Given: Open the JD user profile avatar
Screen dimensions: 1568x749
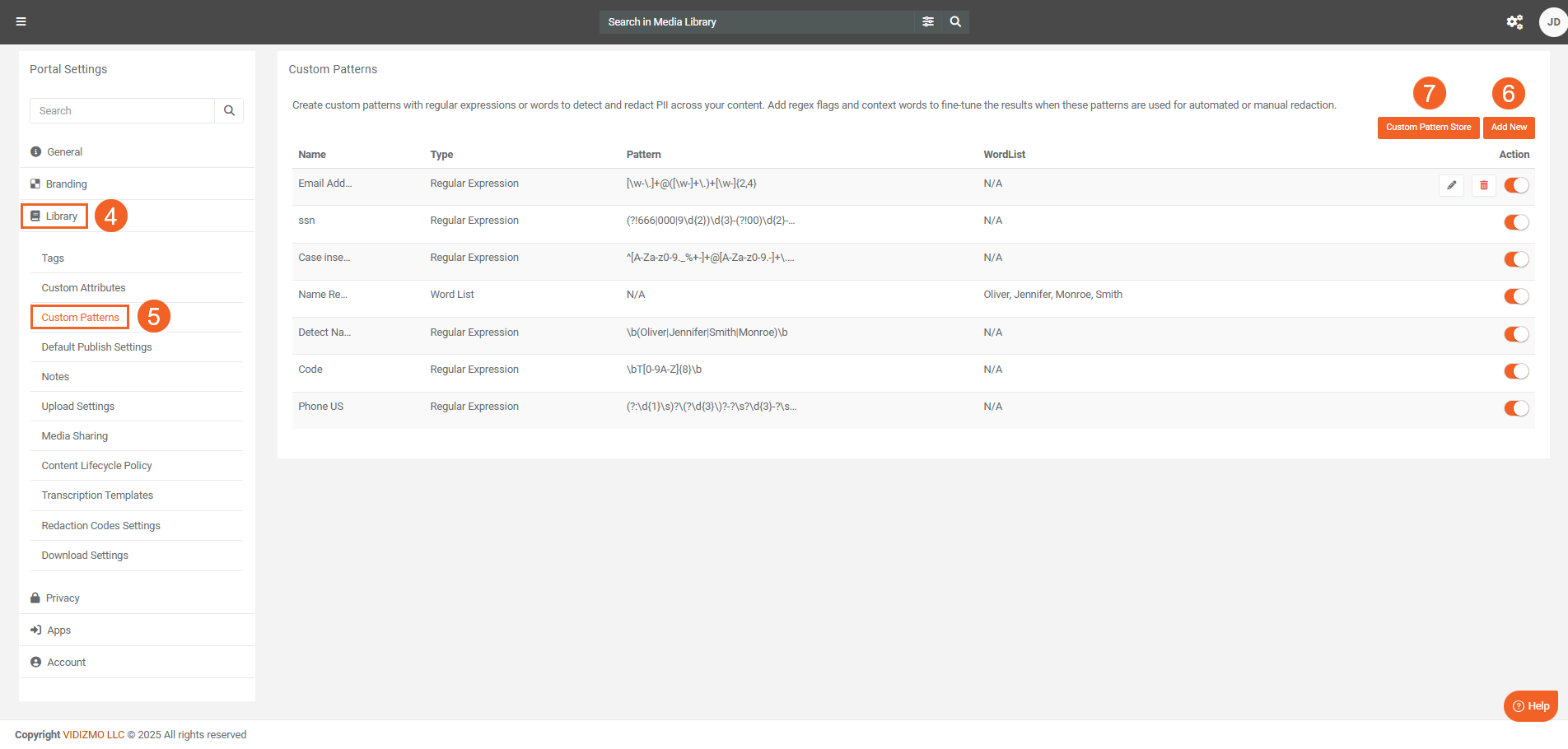Looking at the screenshot, I should click(x=1552, y=22).
